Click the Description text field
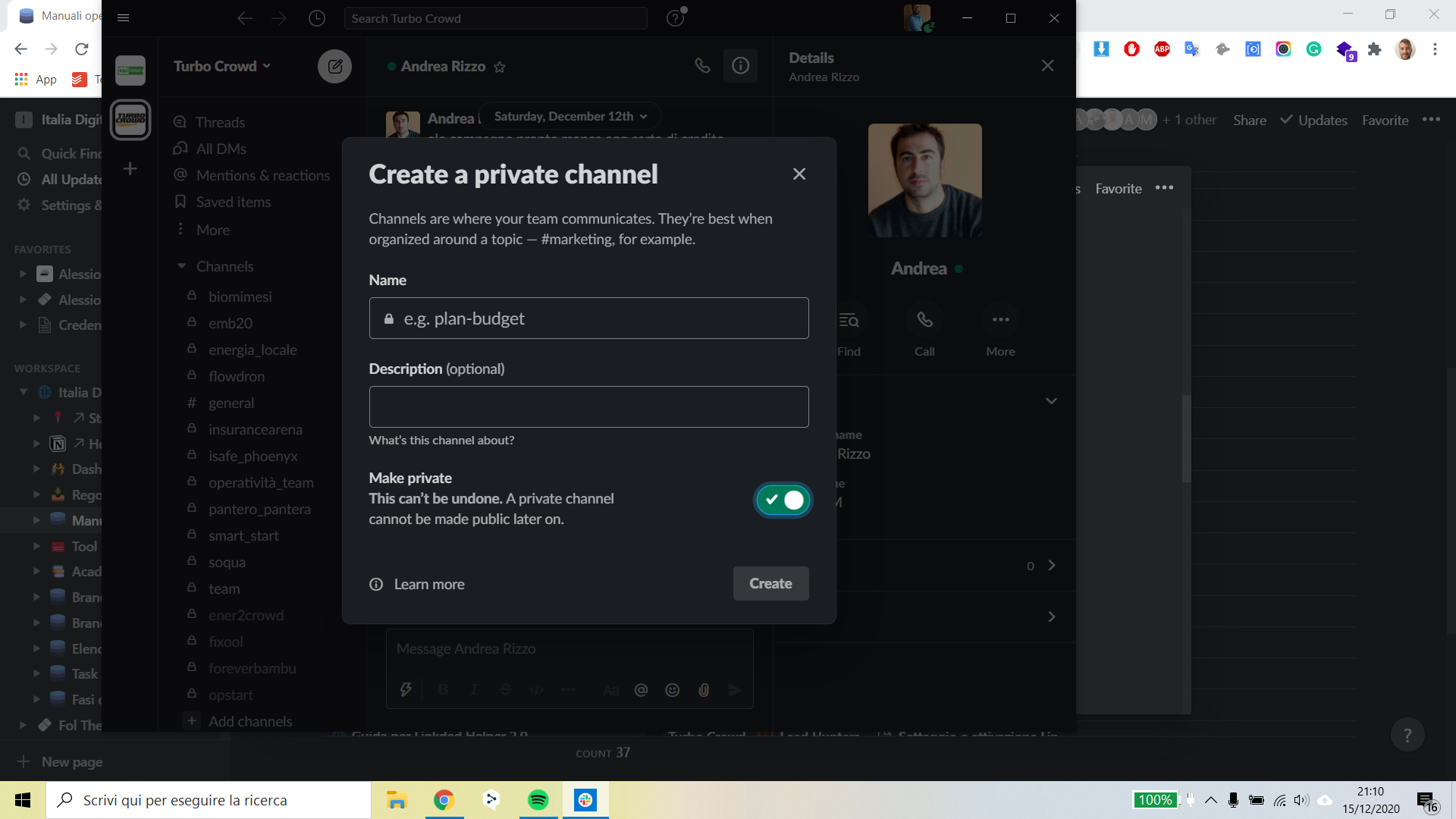 pyautogui.click(x=588, y=407)
